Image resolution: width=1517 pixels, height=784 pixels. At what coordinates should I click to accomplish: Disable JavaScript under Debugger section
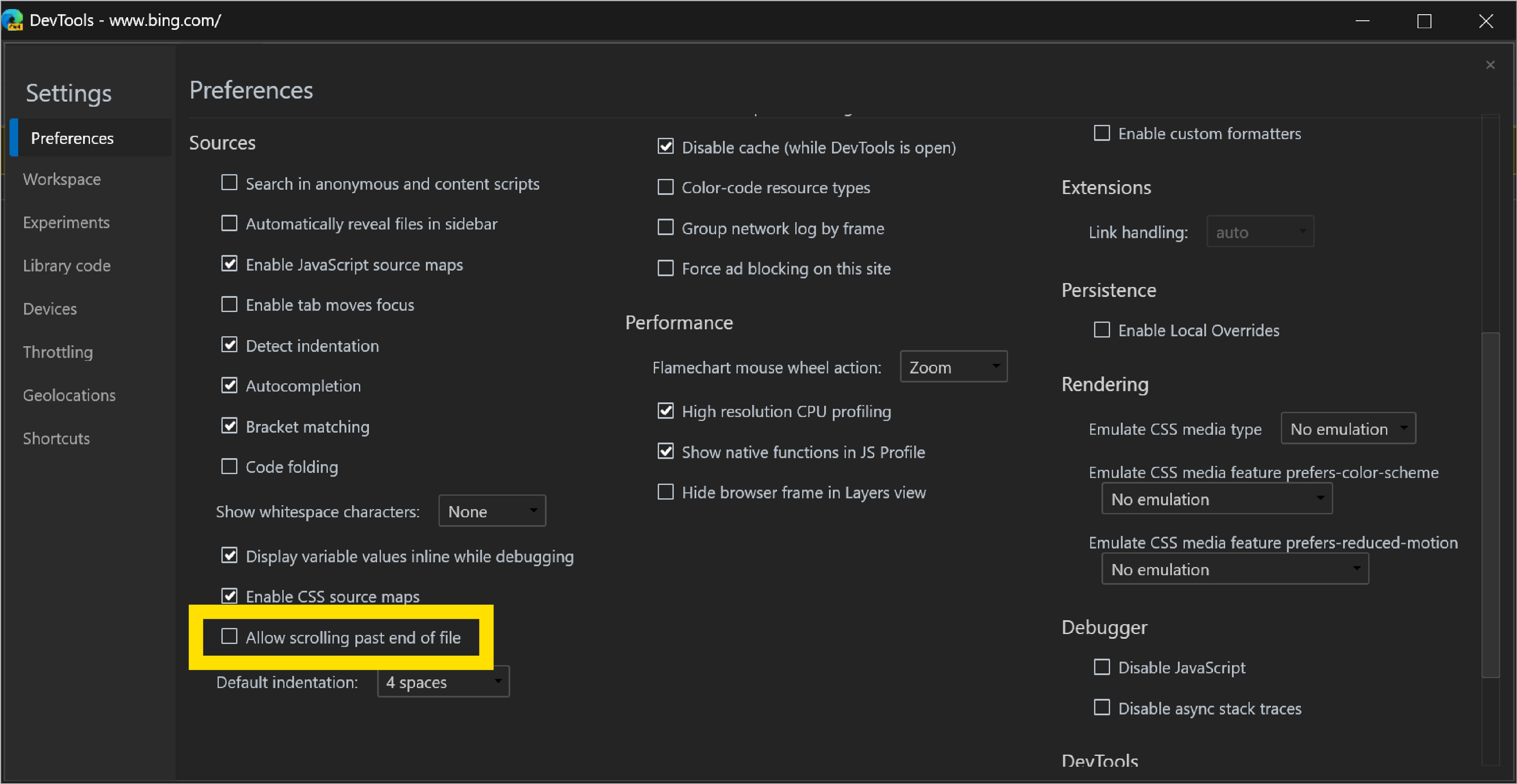[1101, 667]
